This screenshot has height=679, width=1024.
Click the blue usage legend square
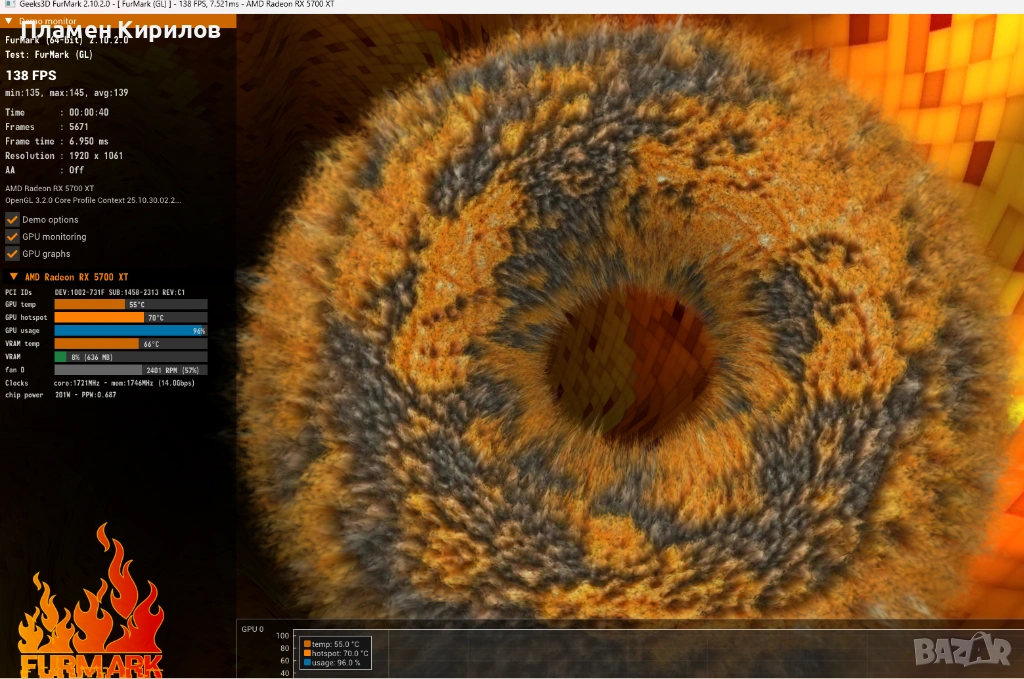pyautogui.click(x=306, y=663)
